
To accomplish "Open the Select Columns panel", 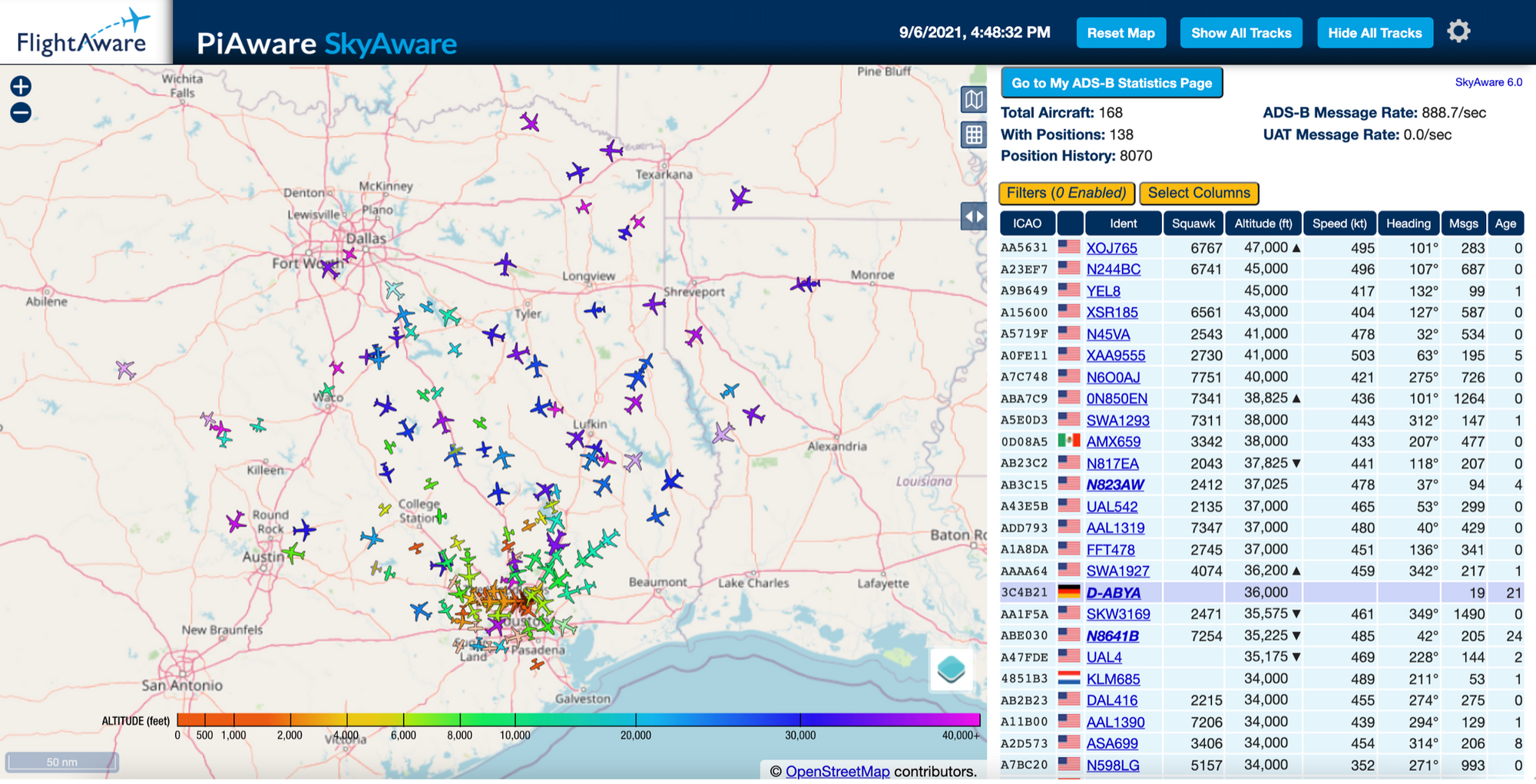I will point(1199,193).
